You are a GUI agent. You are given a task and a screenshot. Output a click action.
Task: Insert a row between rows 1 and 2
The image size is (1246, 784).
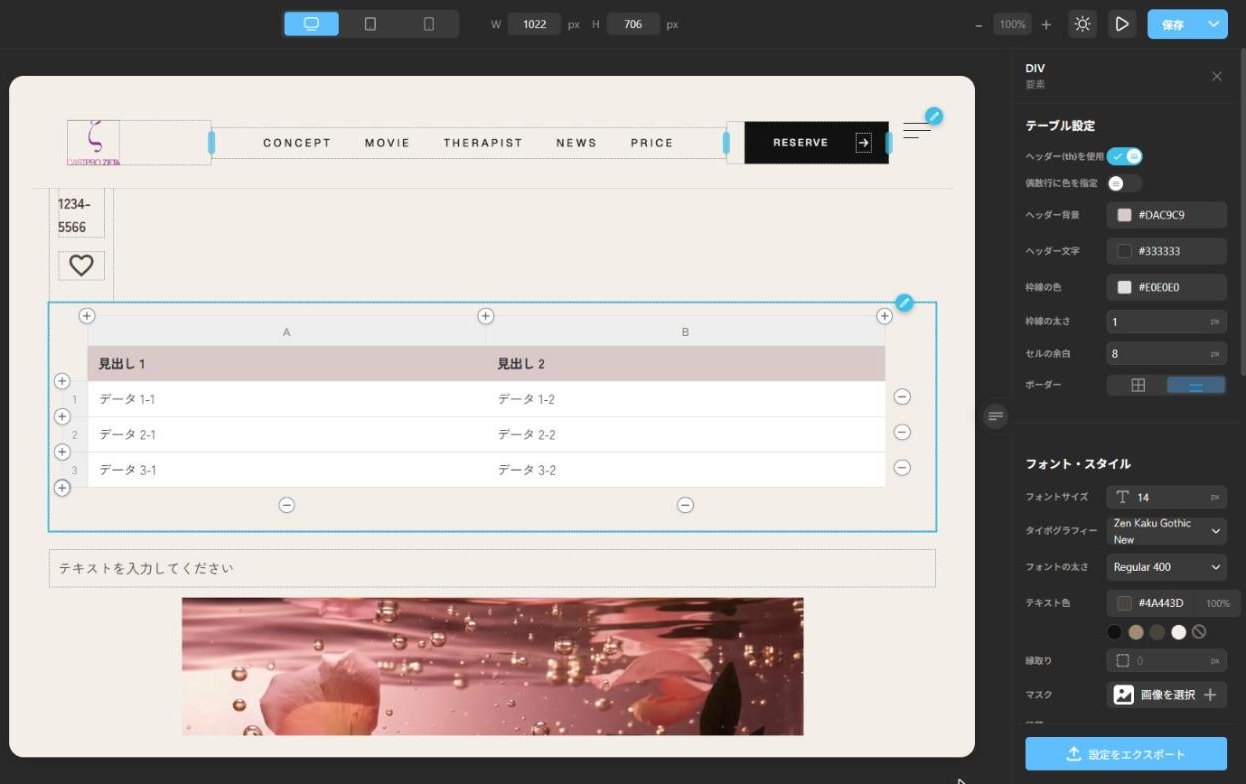[x=62, y=416]
